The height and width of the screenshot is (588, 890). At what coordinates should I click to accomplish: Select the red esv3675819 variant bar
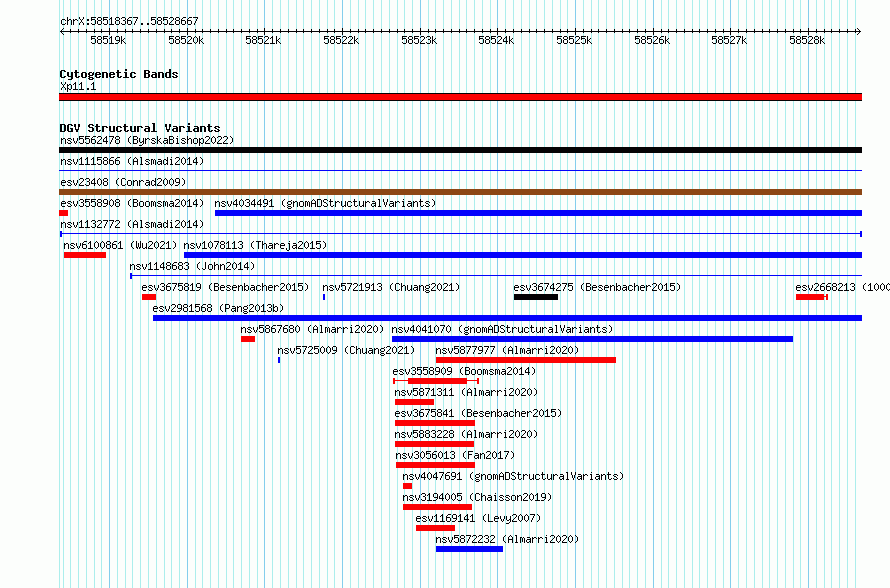pos(149,297)
